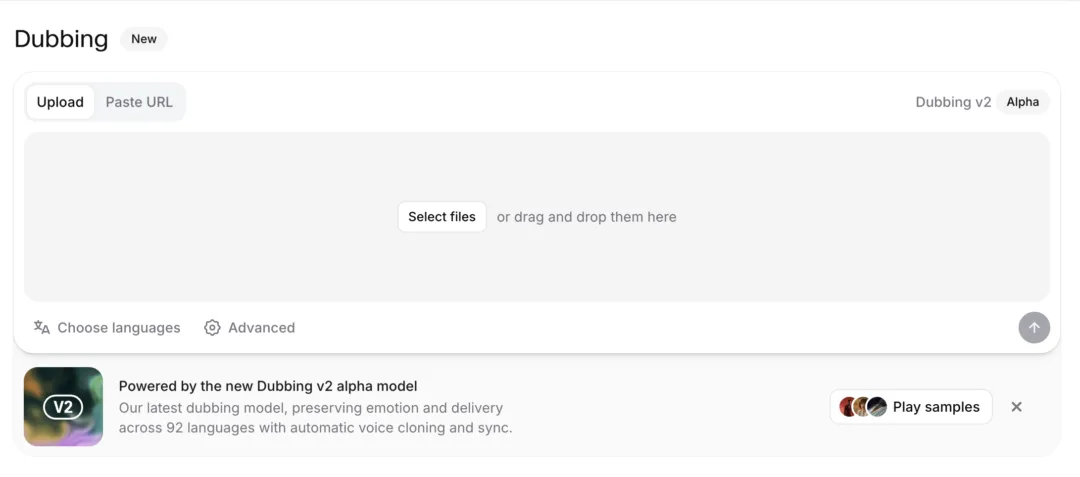Switch to the Paste URL tab
1080x477 pixels.
click(x=139, y=102)
